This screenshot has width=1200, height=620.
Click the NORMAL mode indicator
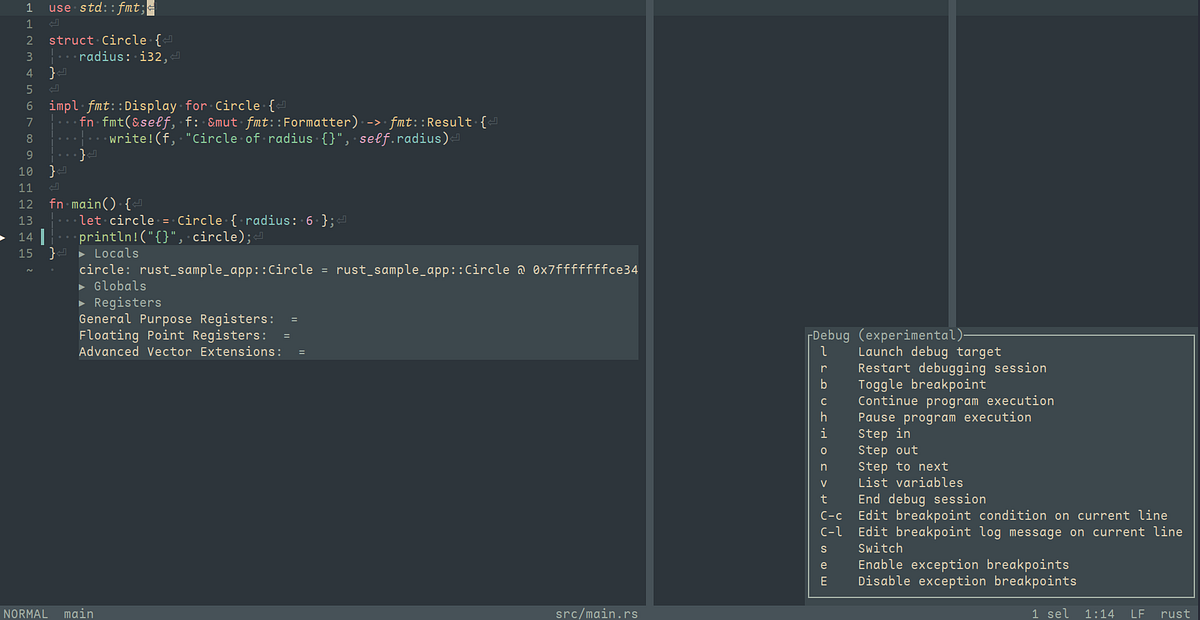pyautogui.click(x=25, y=613)
